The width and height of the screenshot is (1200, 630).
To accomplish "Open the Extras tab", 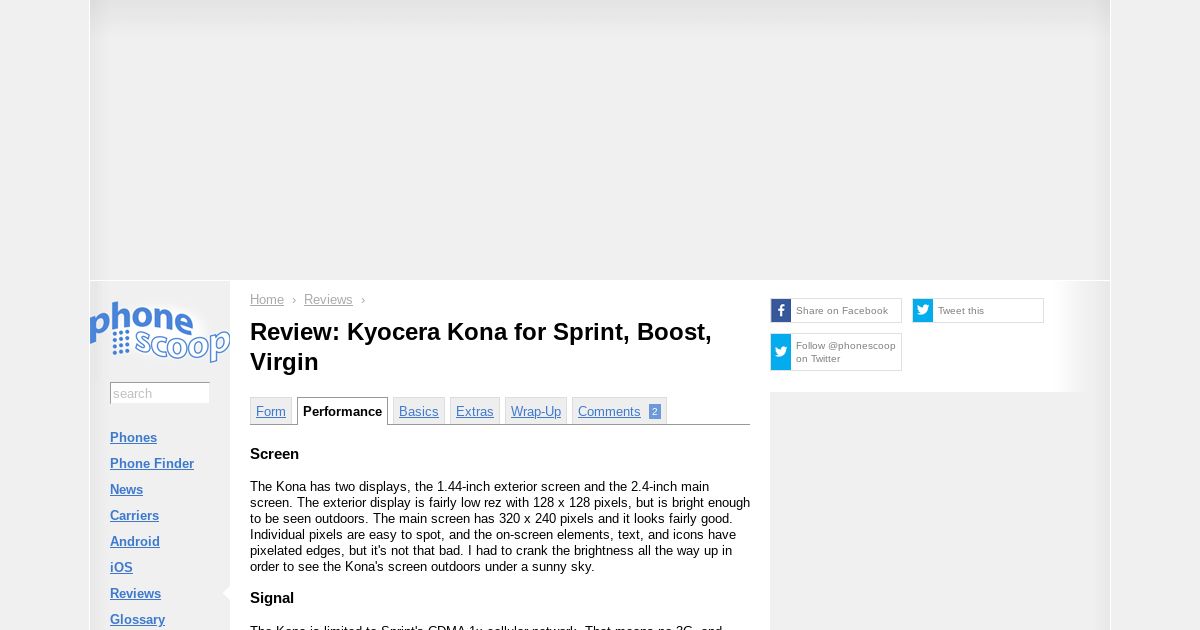I will 475,412.
